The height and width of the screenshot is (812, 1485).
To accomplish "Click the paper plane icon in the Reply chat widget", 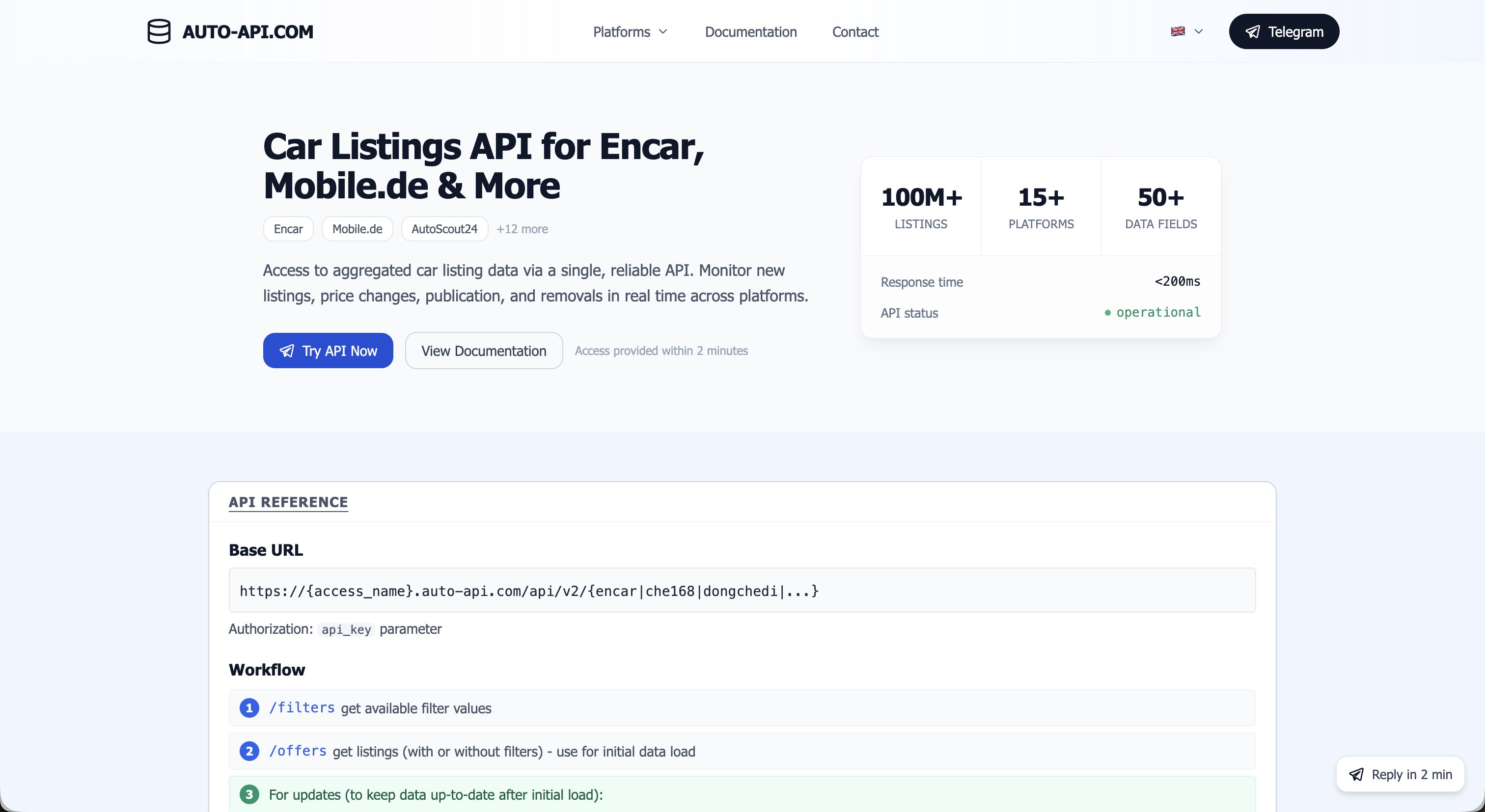I will [x=1356, y=774].
